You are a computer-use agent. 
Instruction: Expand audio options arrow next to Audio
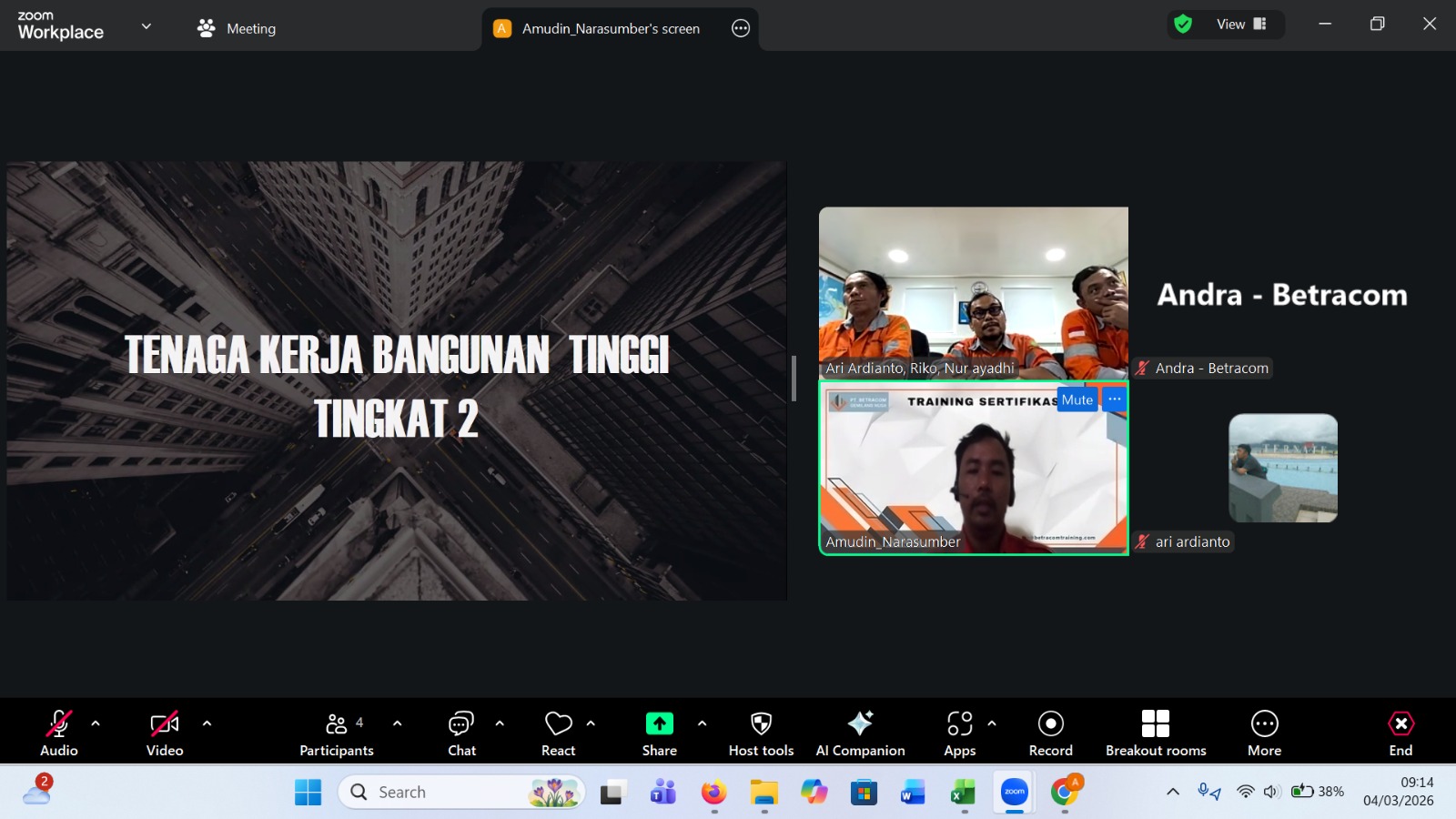click(96, 723)
